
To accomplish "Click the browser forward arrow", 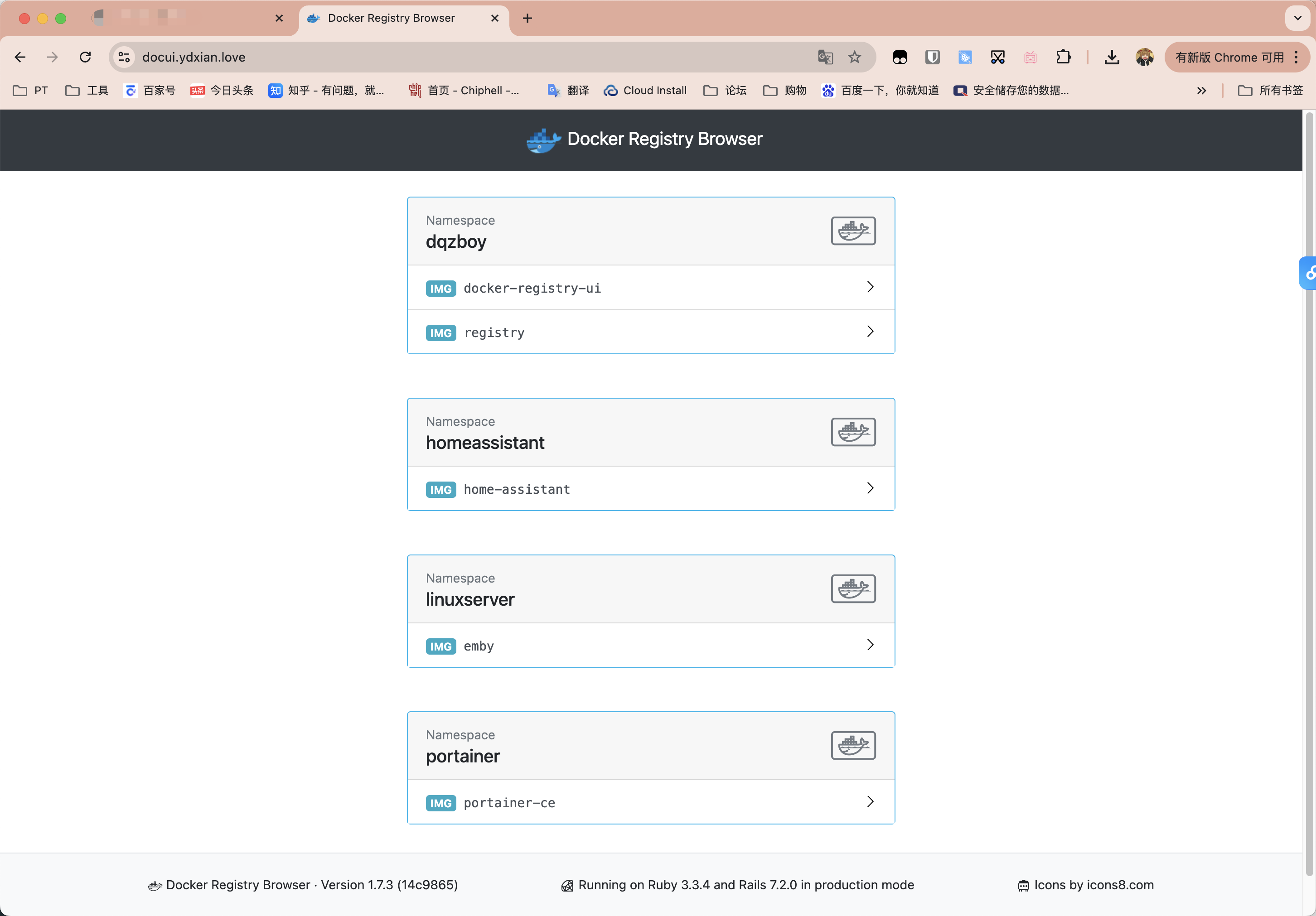I will click(53, 57).
